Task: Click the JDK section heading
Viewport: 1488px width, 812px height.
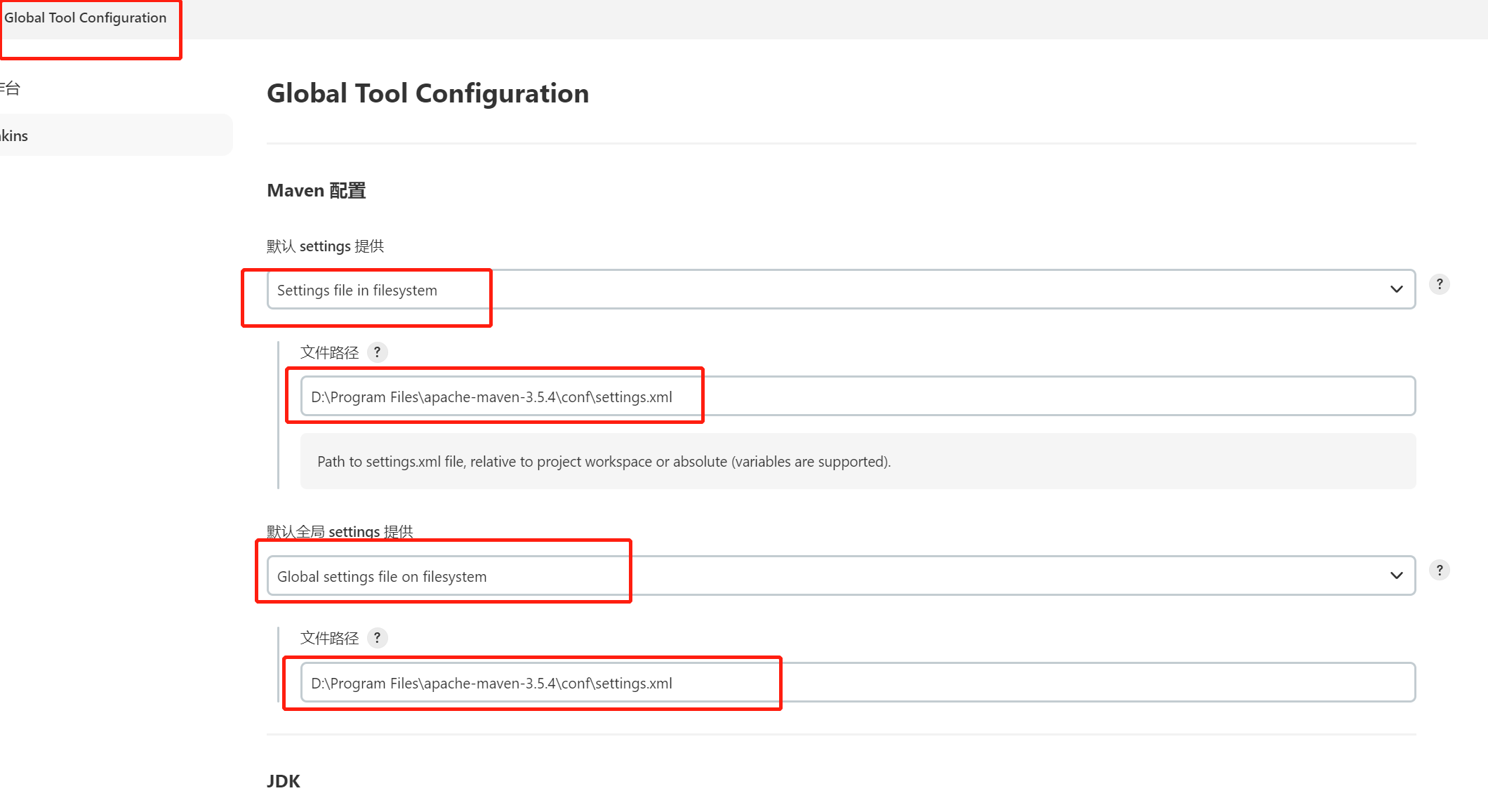Action: click(x=283, y=781)
